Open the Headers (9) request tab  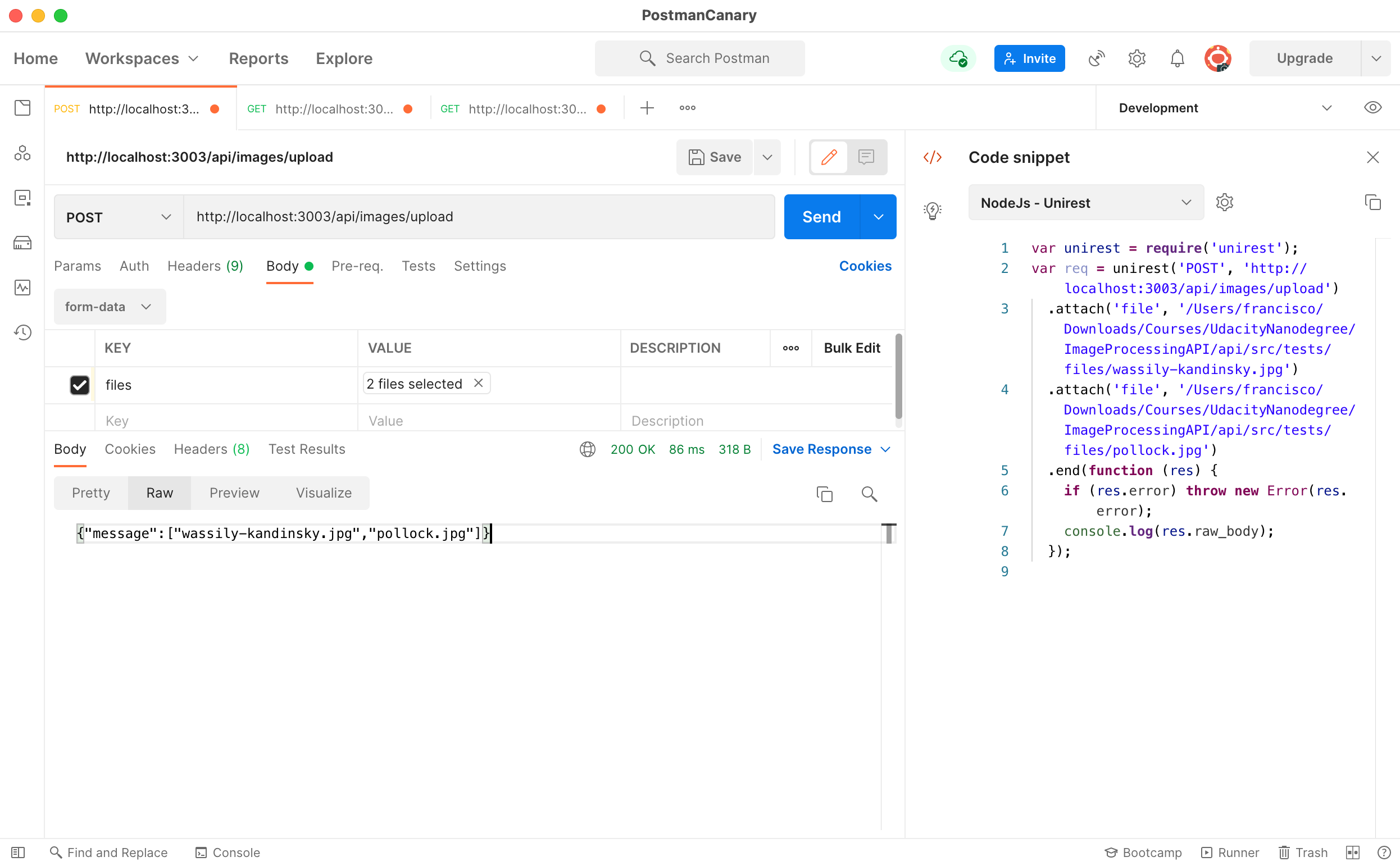(x=205, y=266)
